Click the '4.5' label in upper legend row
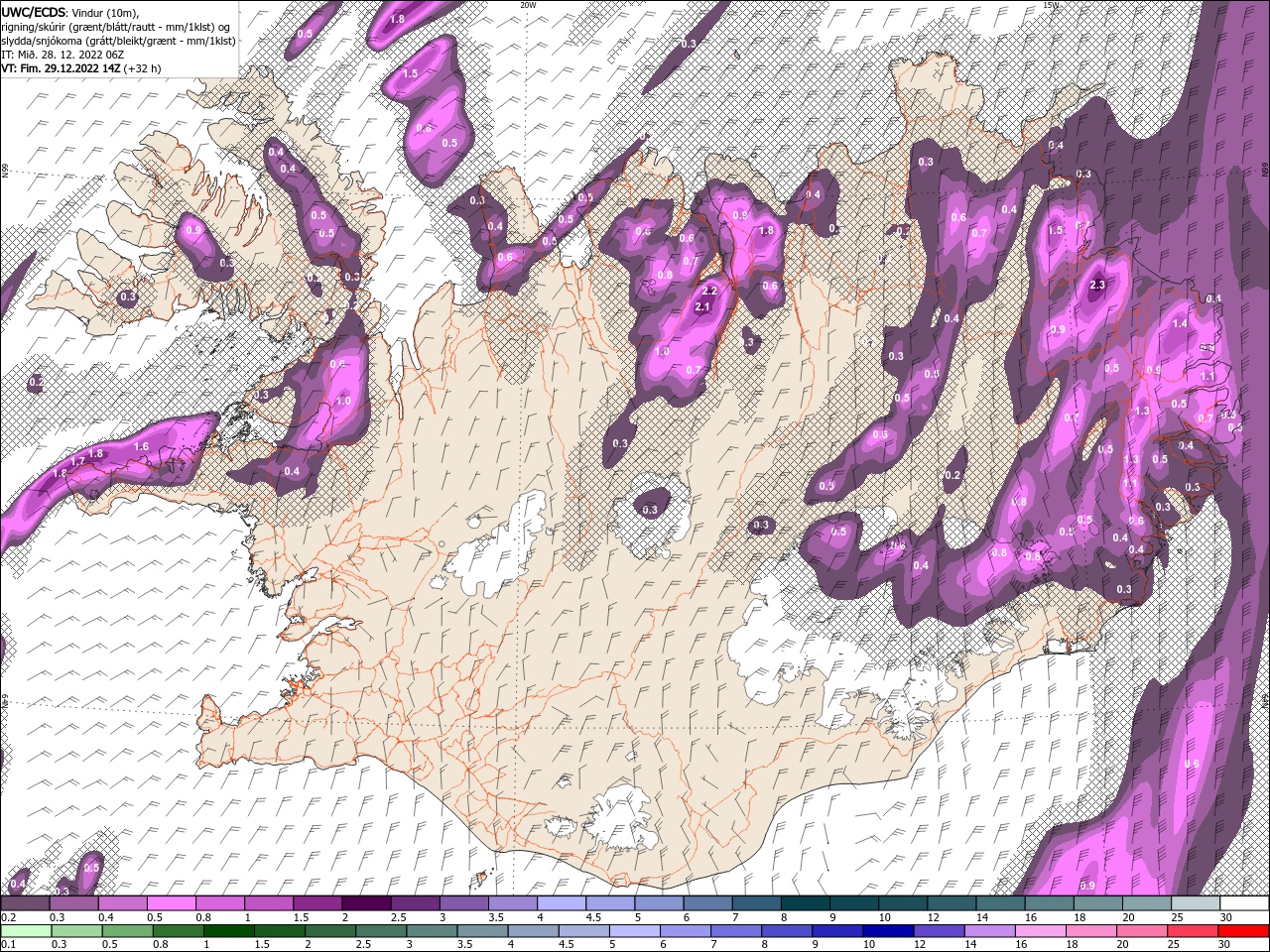Viewport: 1270px width, 952px height. [593, 917]
